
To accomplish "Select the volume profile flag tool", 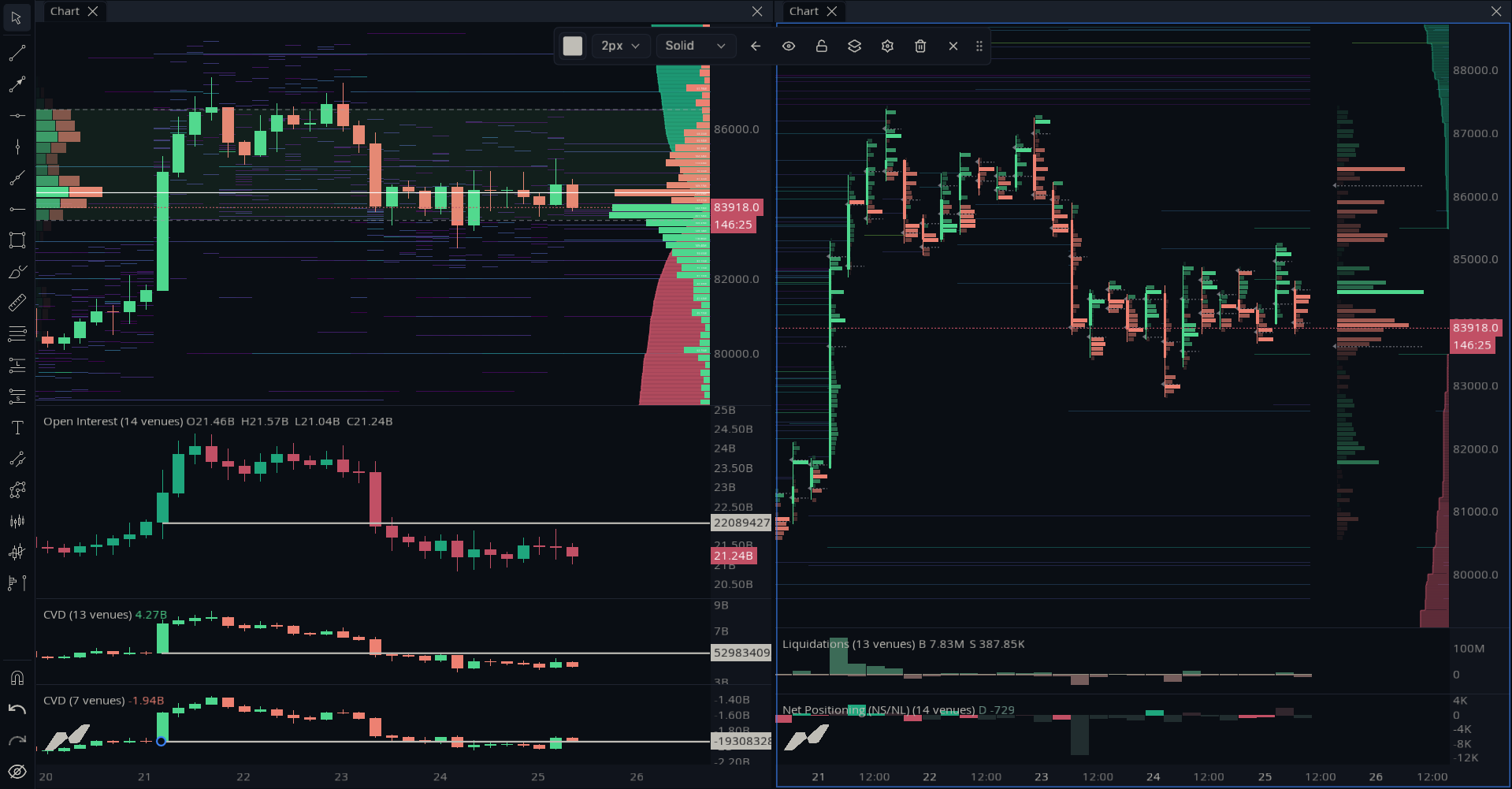I will [x=17, y=583].
